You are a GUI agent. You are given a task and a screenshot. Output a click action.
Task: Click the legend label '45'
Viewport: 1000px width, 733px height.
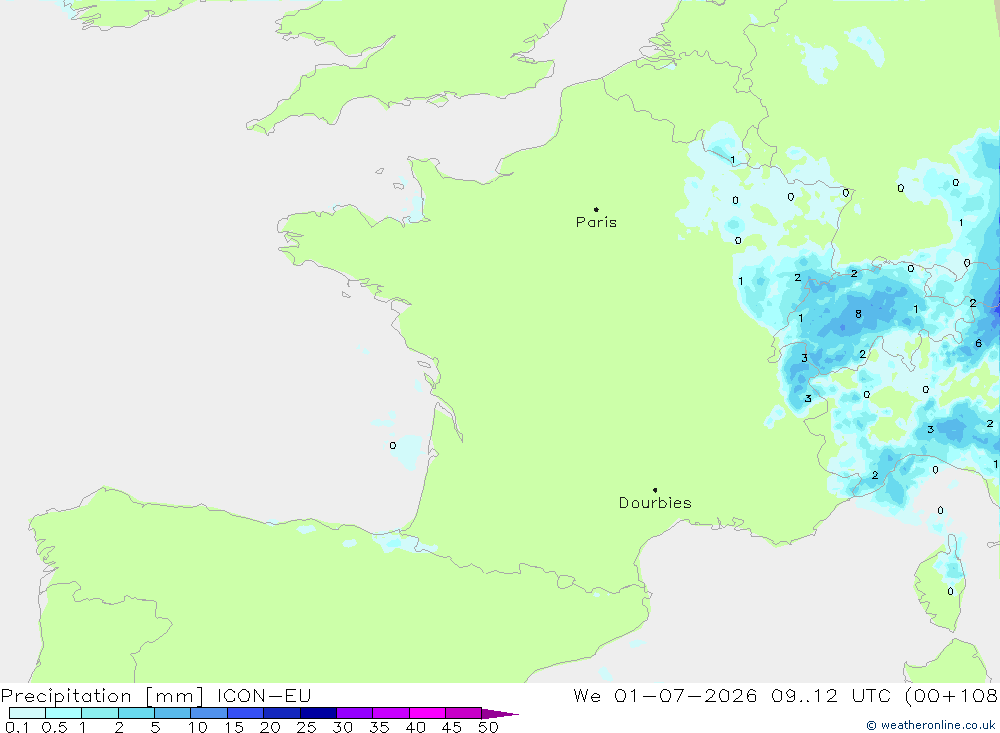(x=452, y=727)
